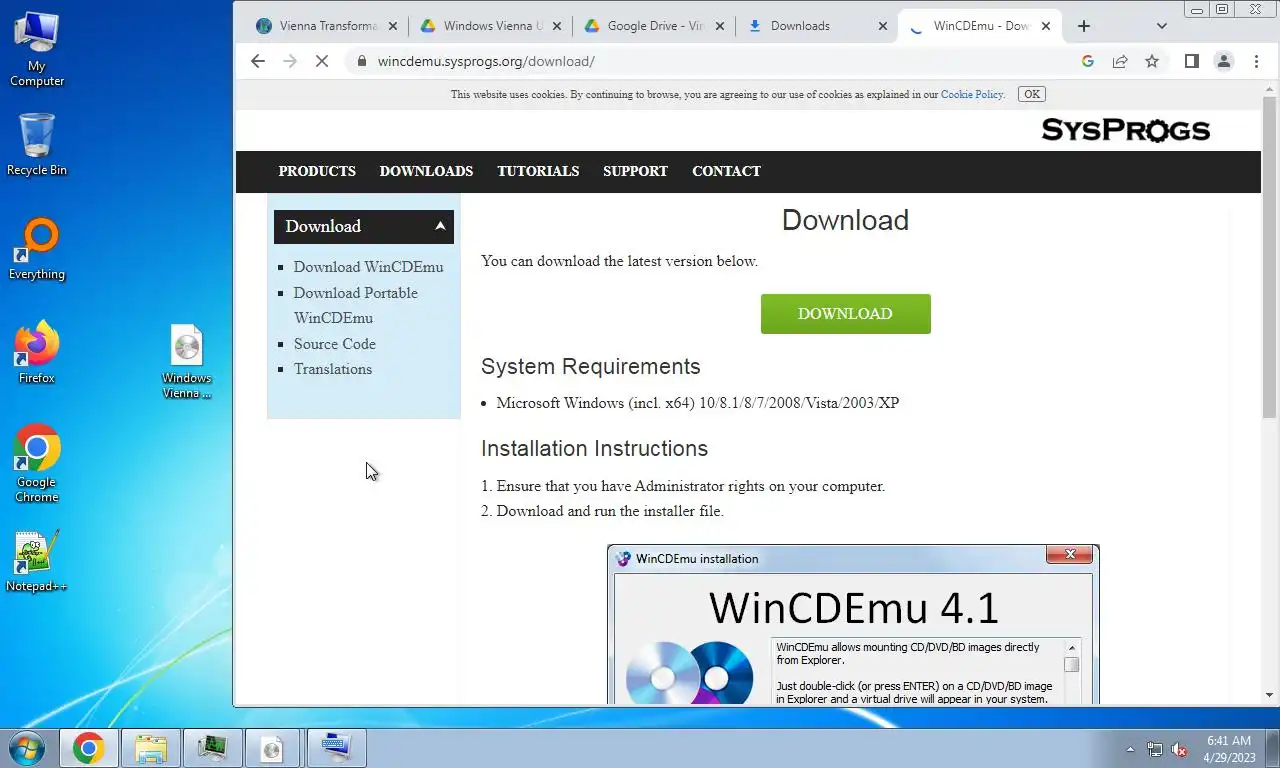Open My Computer desktop icon
1280x768 pixels.
(37, 47)
